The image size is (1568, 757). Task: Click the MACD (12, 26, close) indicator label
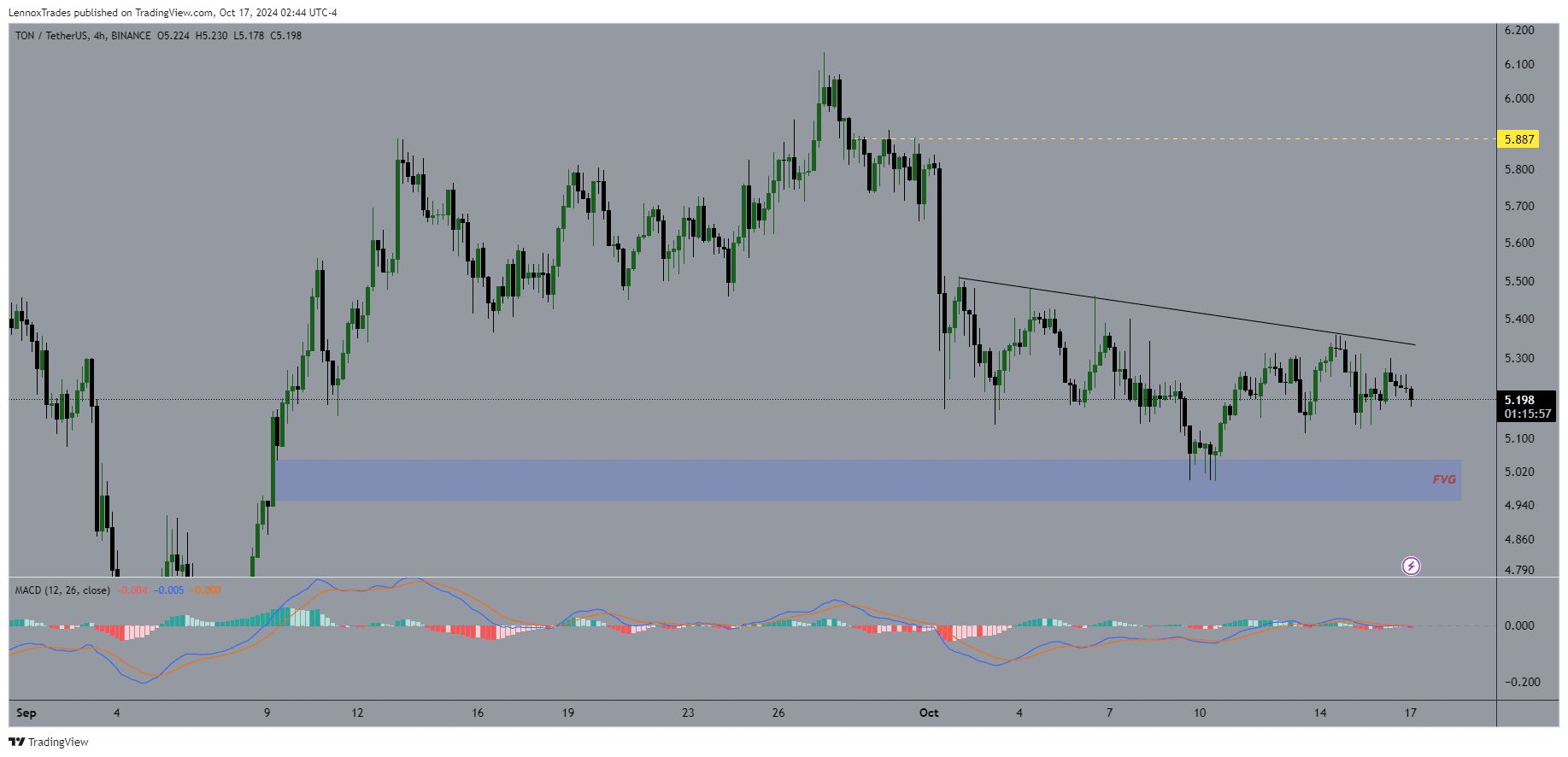click(62, 590)
